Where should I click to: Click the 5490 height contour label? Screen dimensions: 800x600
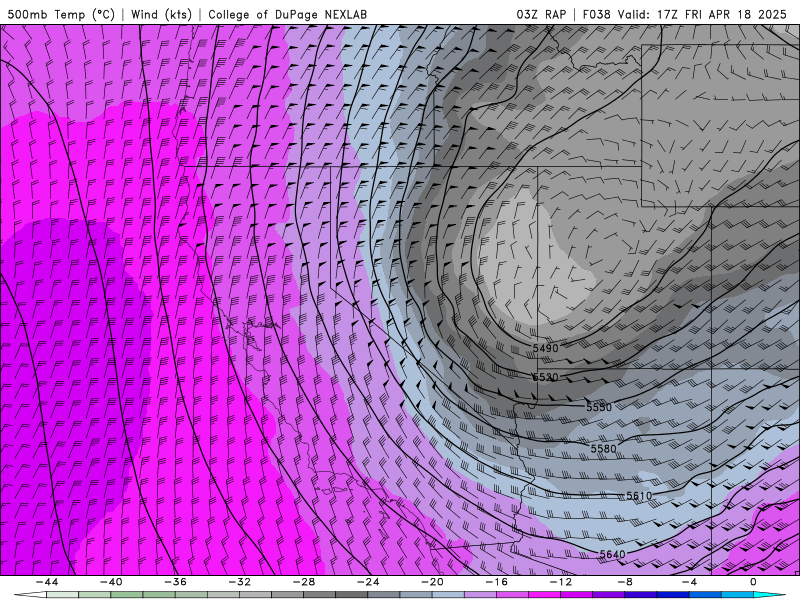click(545, 348)
